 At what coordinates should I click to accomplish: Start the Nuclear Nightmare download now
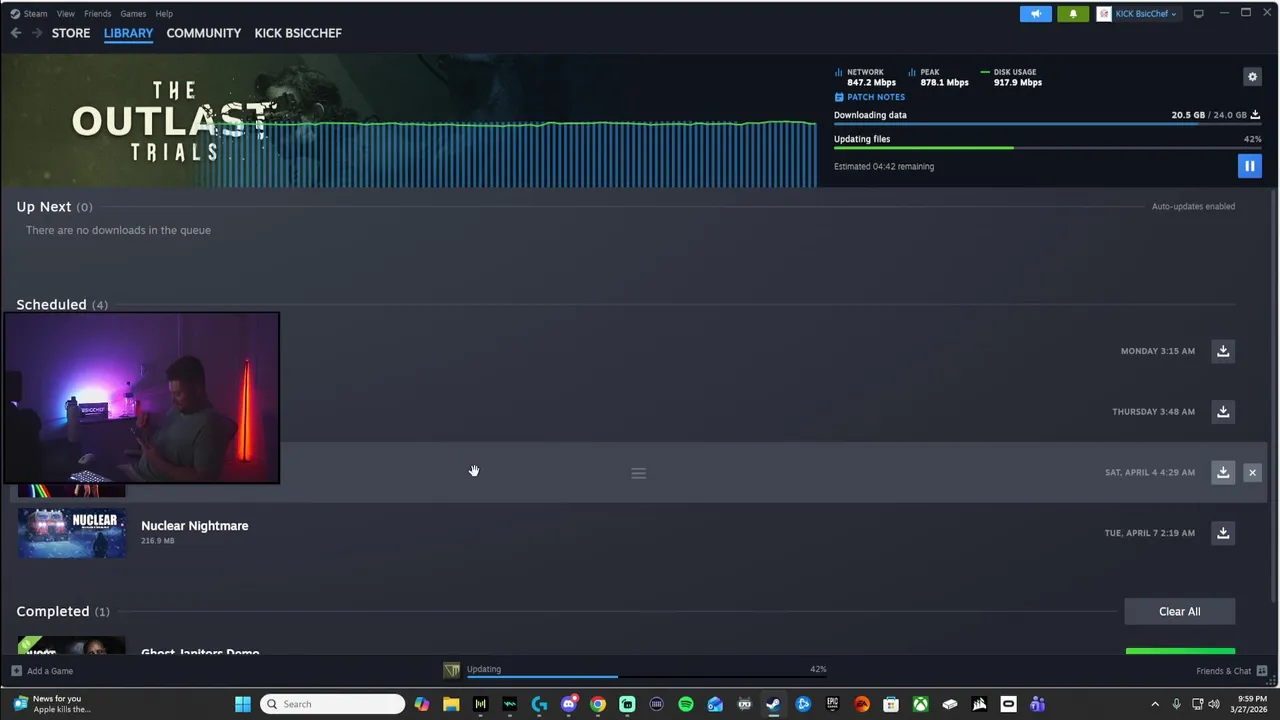pyautogui.click(x=1223, y=533)
